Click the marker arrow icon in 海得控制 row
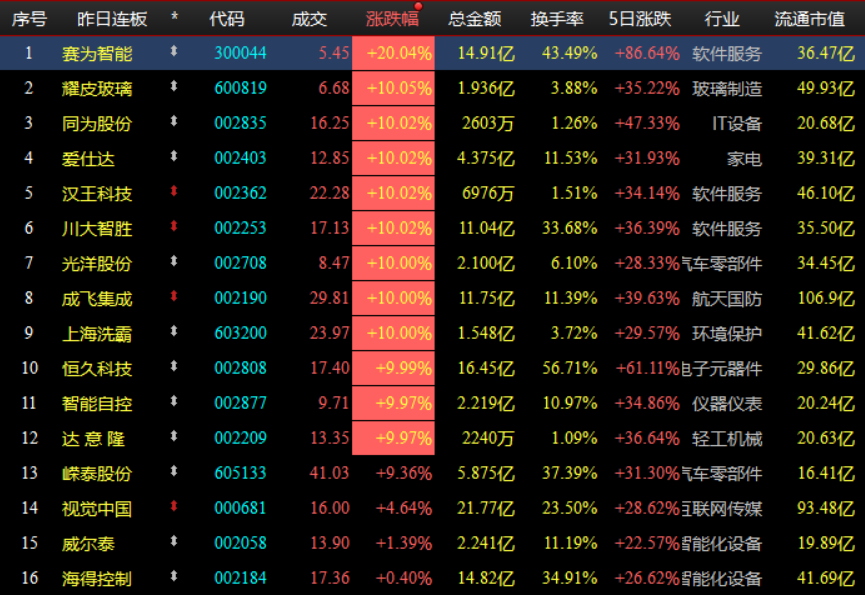This screenshot has width=865, height=595. [x=174, y=576]
